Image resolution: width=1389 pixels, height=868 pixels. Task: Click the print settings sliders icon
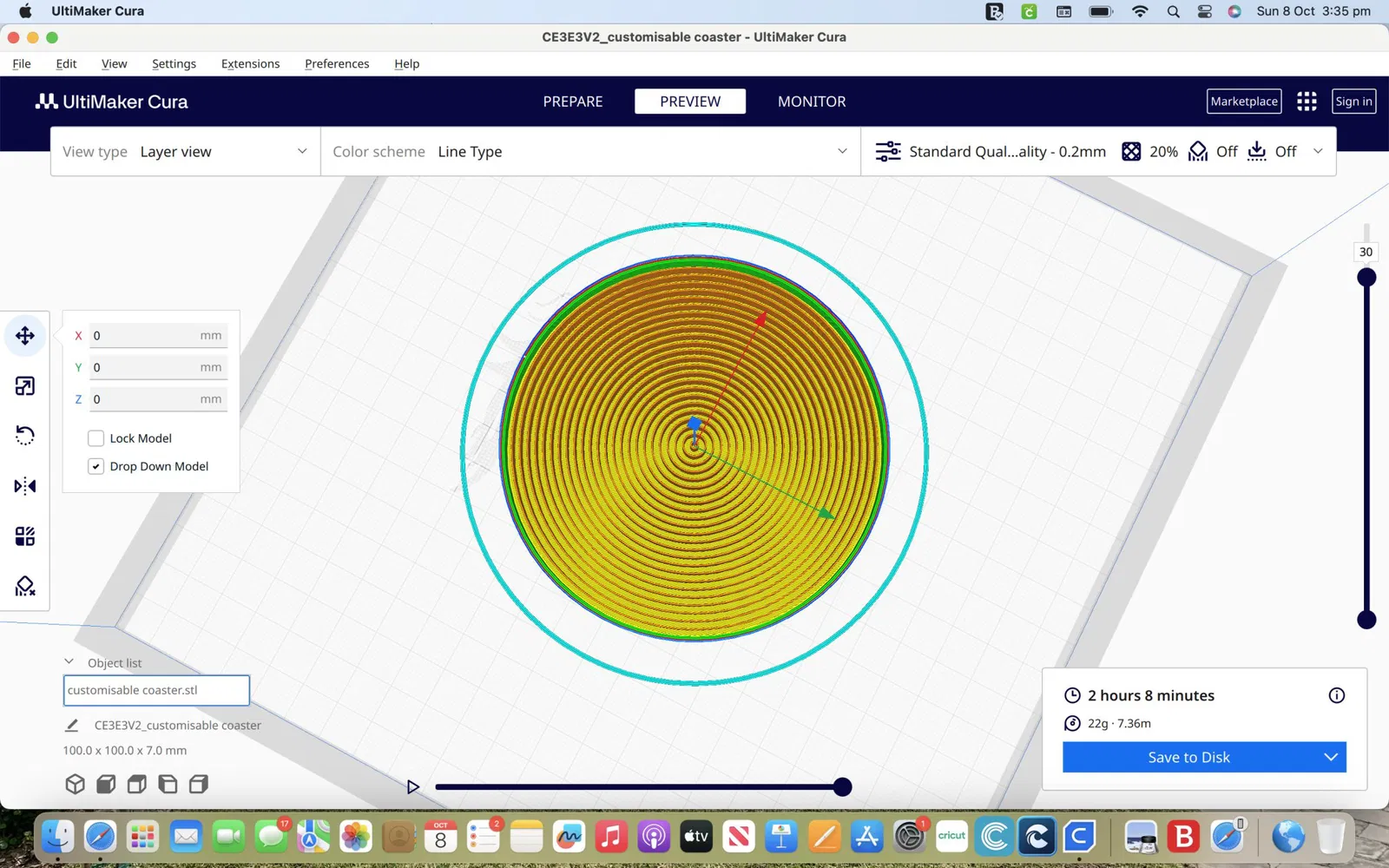point(888,152)
